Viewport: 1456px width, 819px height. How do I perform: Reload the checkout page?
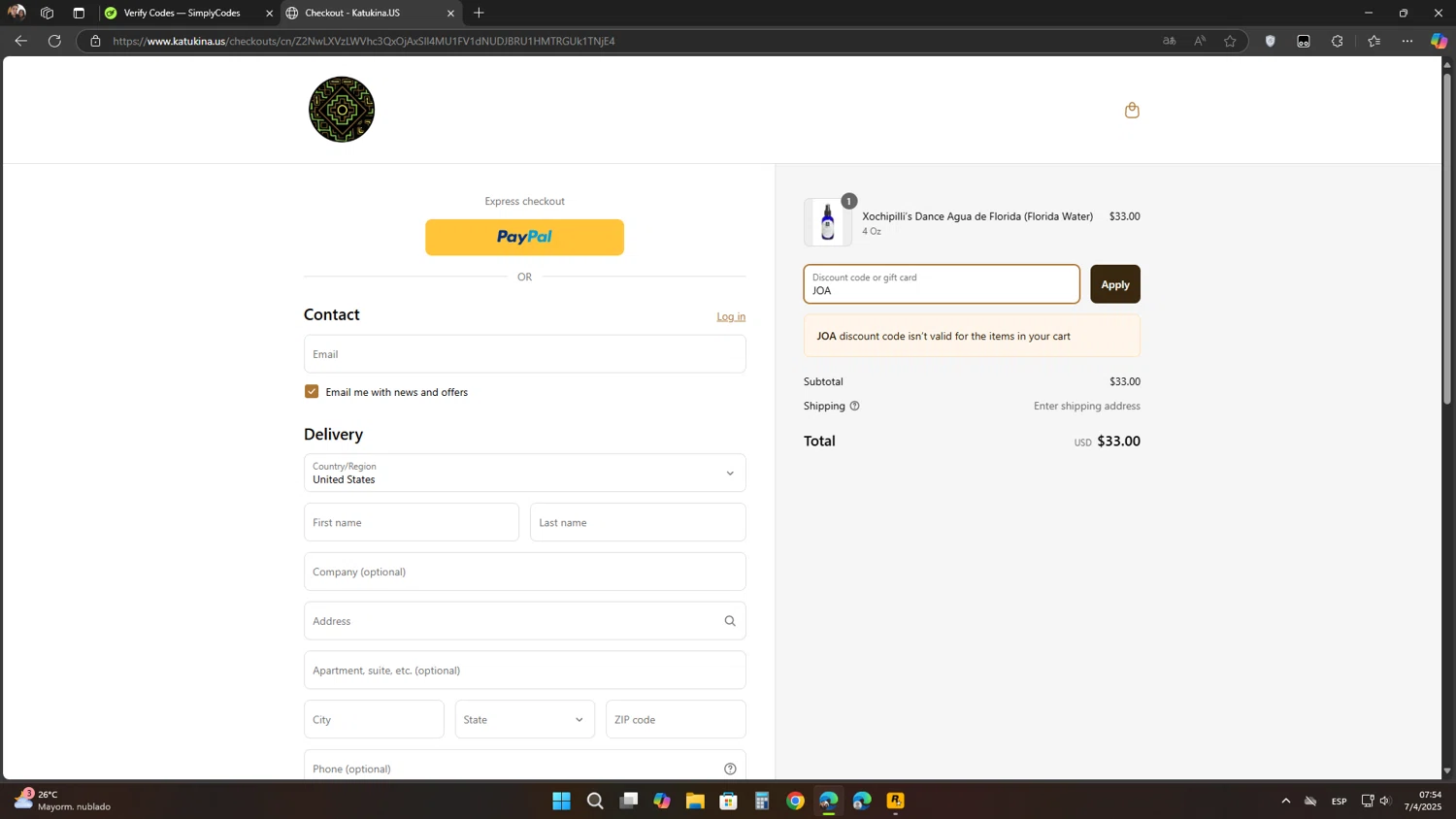pyautogui.click(x=54, y=41)
